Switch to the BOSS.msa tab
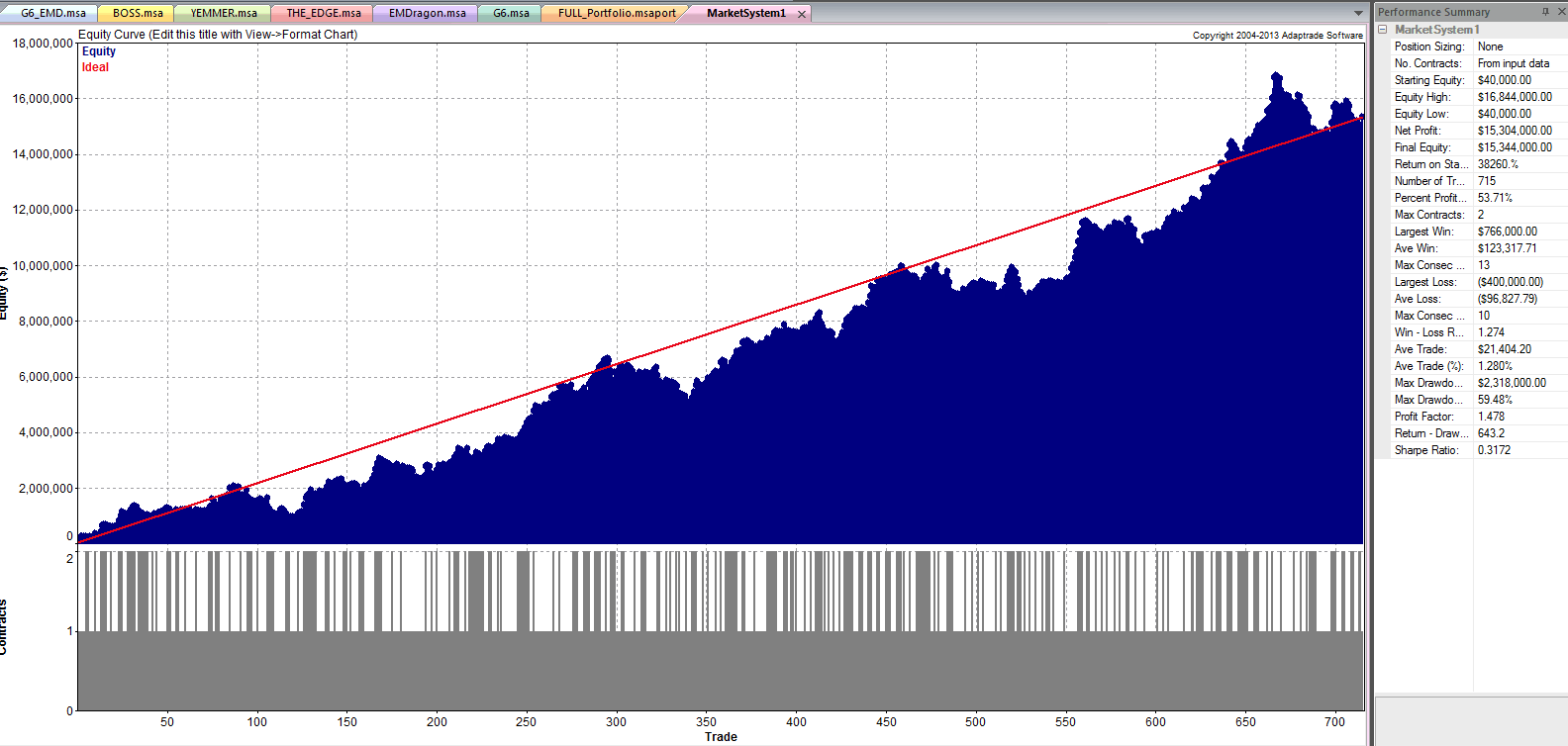Viewport: 1568px width, 746px height. pos(138,13)
